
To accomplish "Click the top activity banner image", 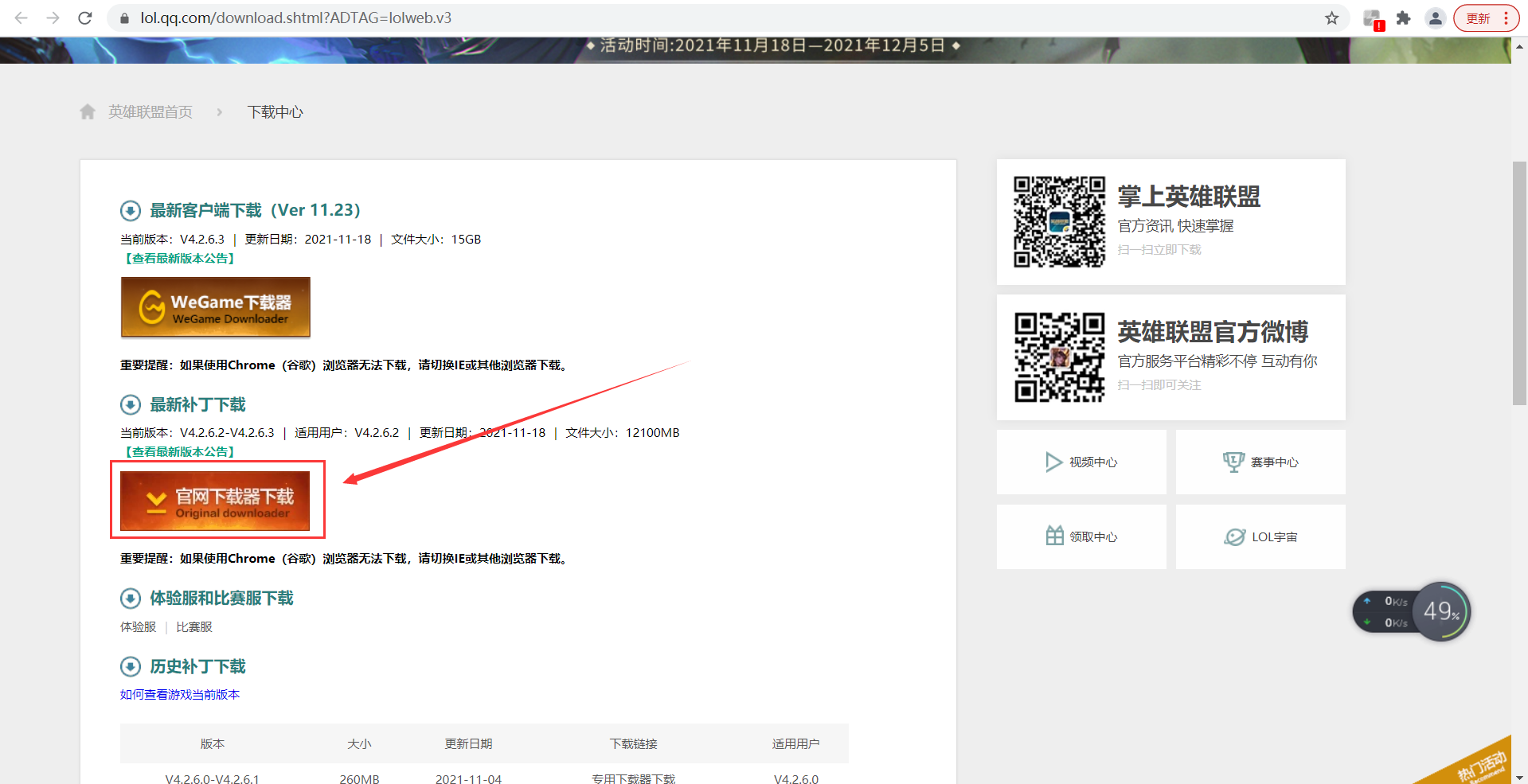I will (756, 50).
